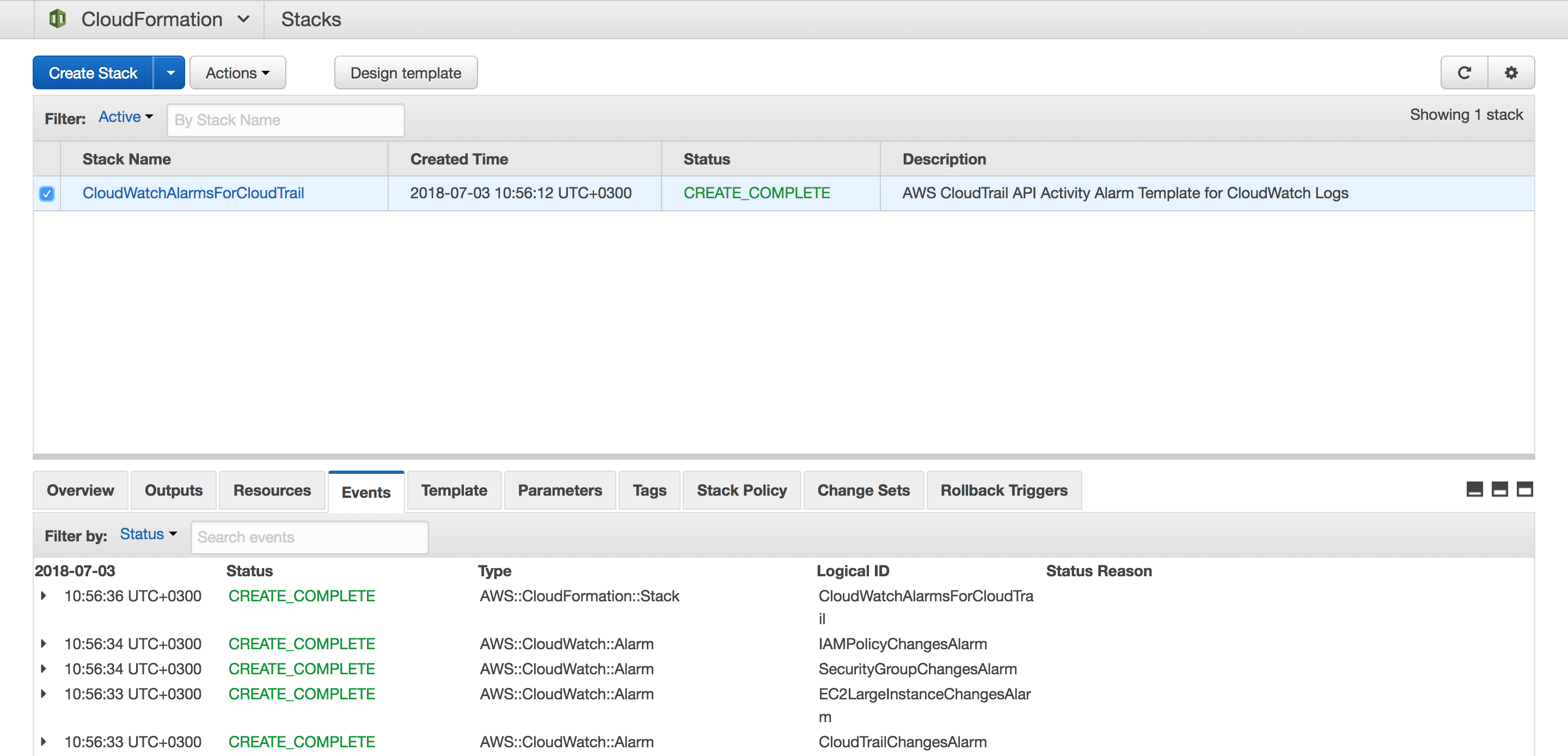Maximize the details pane with the last layout icon
1568x756 pixels.
pyautogui.click(x=1524, y=489)
